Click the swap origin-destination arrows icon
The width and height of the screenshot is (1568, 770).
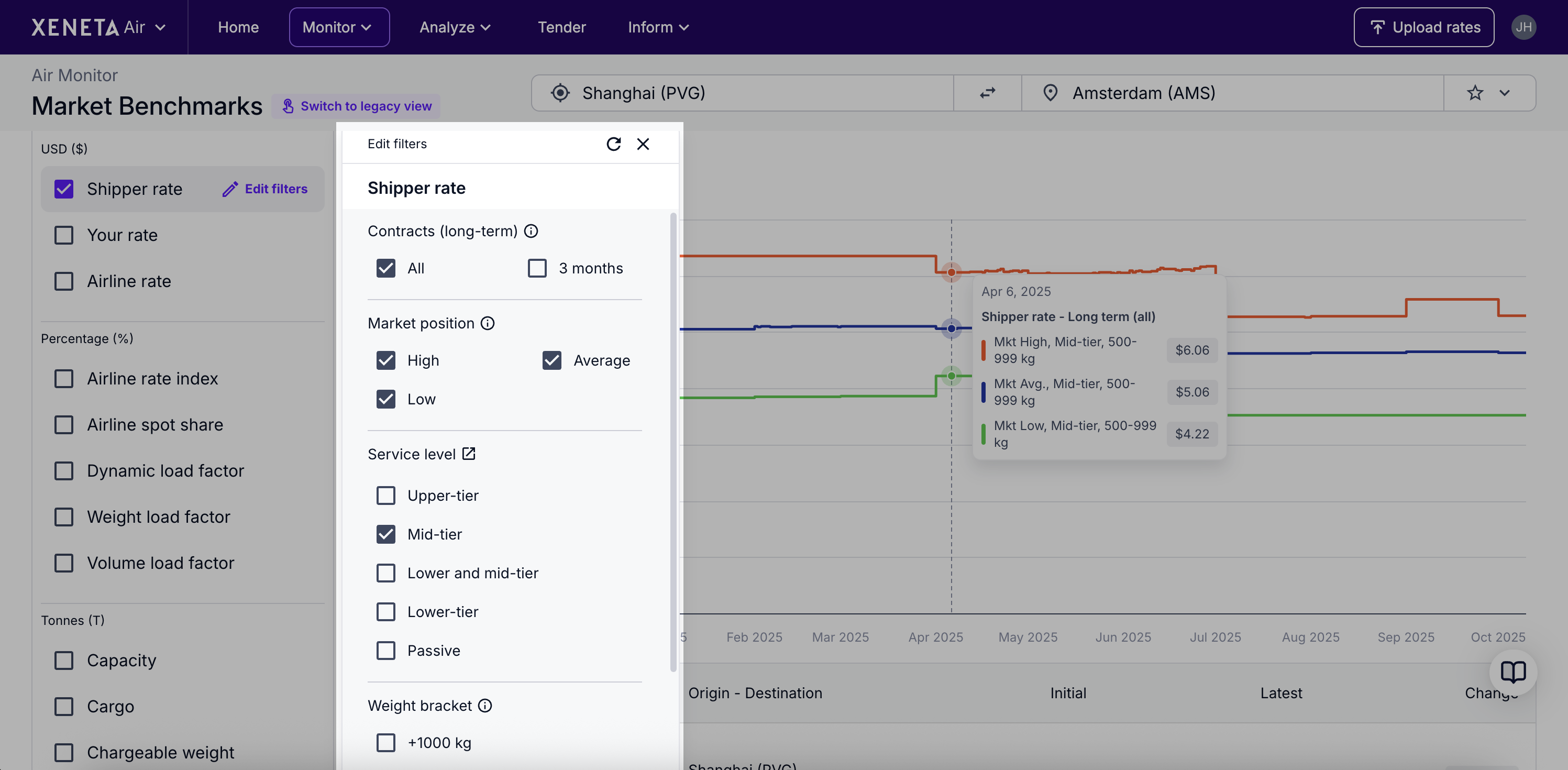pyautogui.click(x=987, y=93)
